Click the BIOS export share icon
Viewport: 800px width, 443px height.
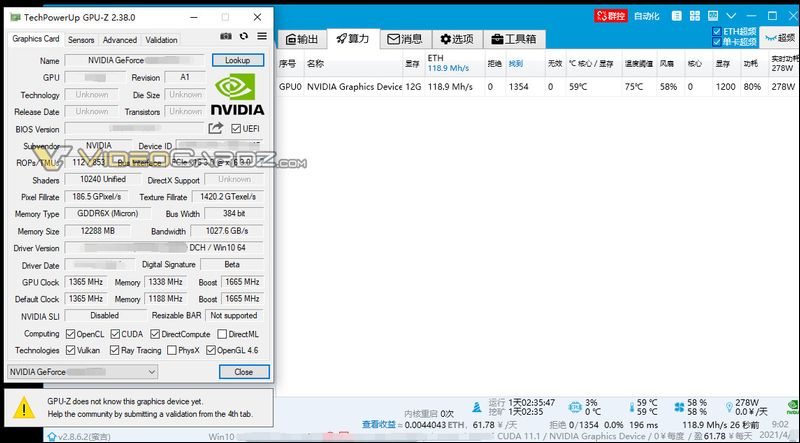pyautogui.click(x=216, y=128)
